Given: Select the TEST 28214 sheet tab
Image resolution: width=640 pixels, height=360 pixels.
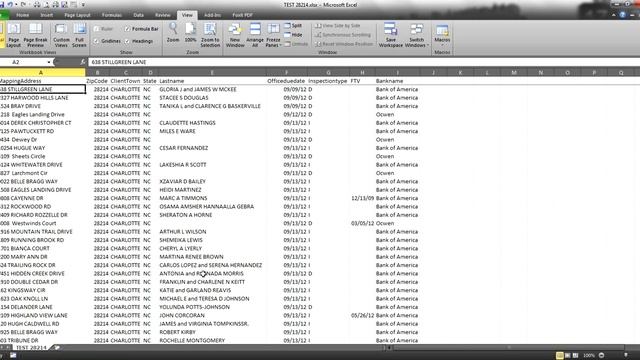Looking at the screenshot, I should pos(31,348).
